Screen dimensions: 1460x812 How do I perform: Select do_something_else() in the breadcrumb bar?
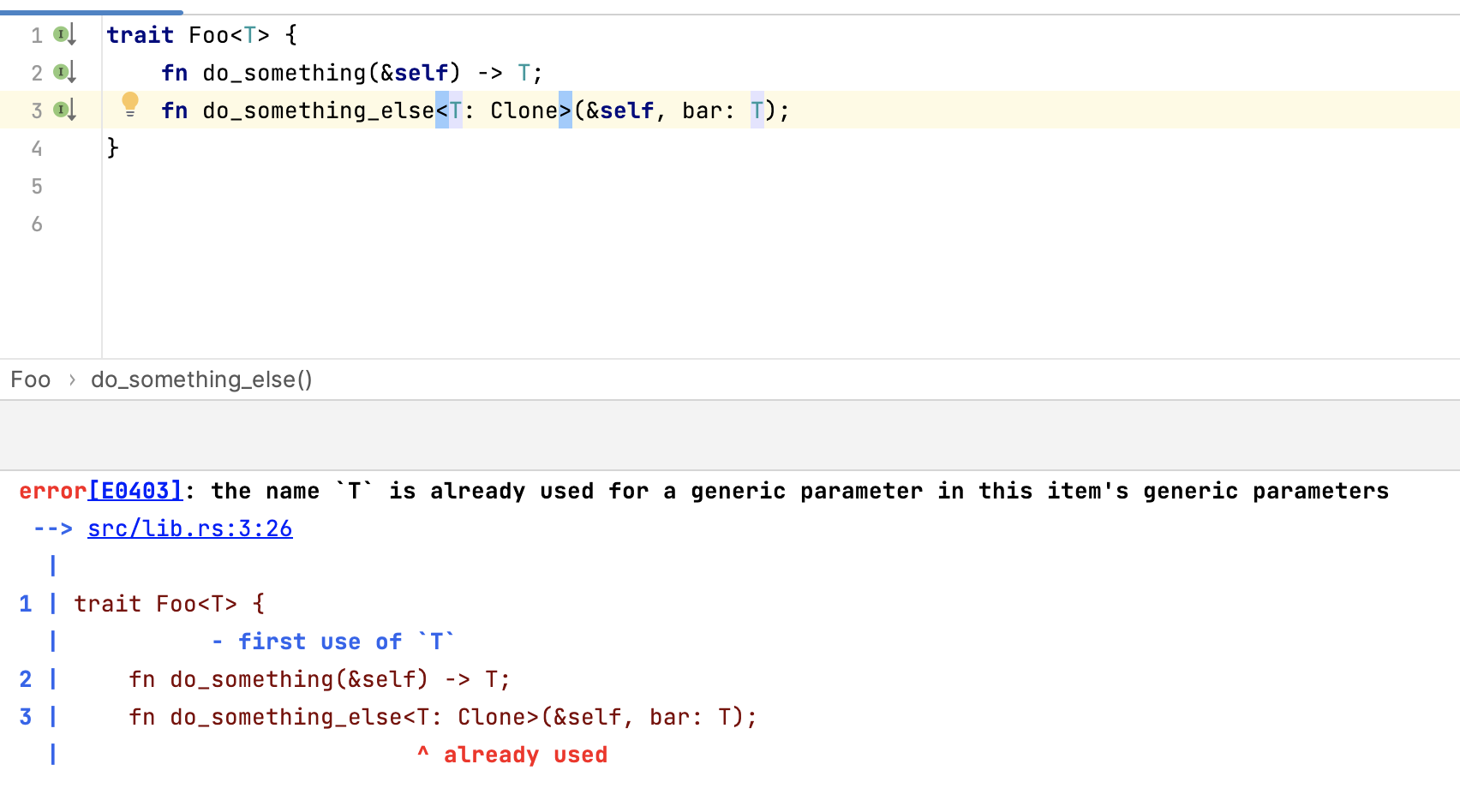201,379
